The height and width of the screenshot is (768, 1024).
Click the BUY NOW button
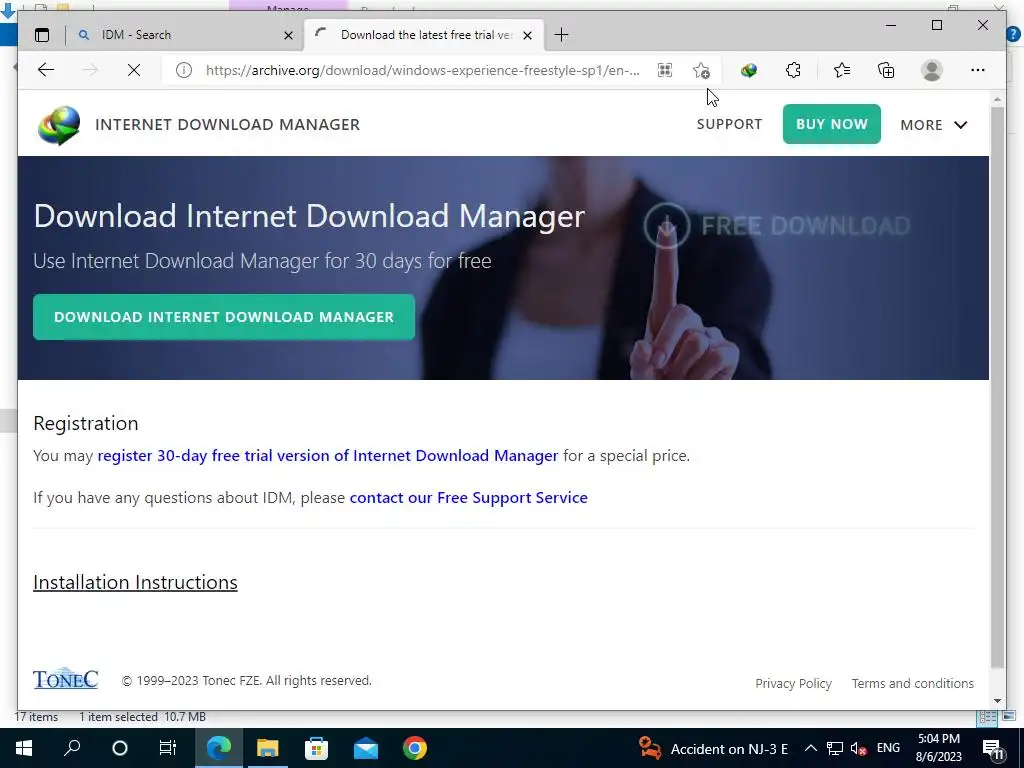pos(831,124)
